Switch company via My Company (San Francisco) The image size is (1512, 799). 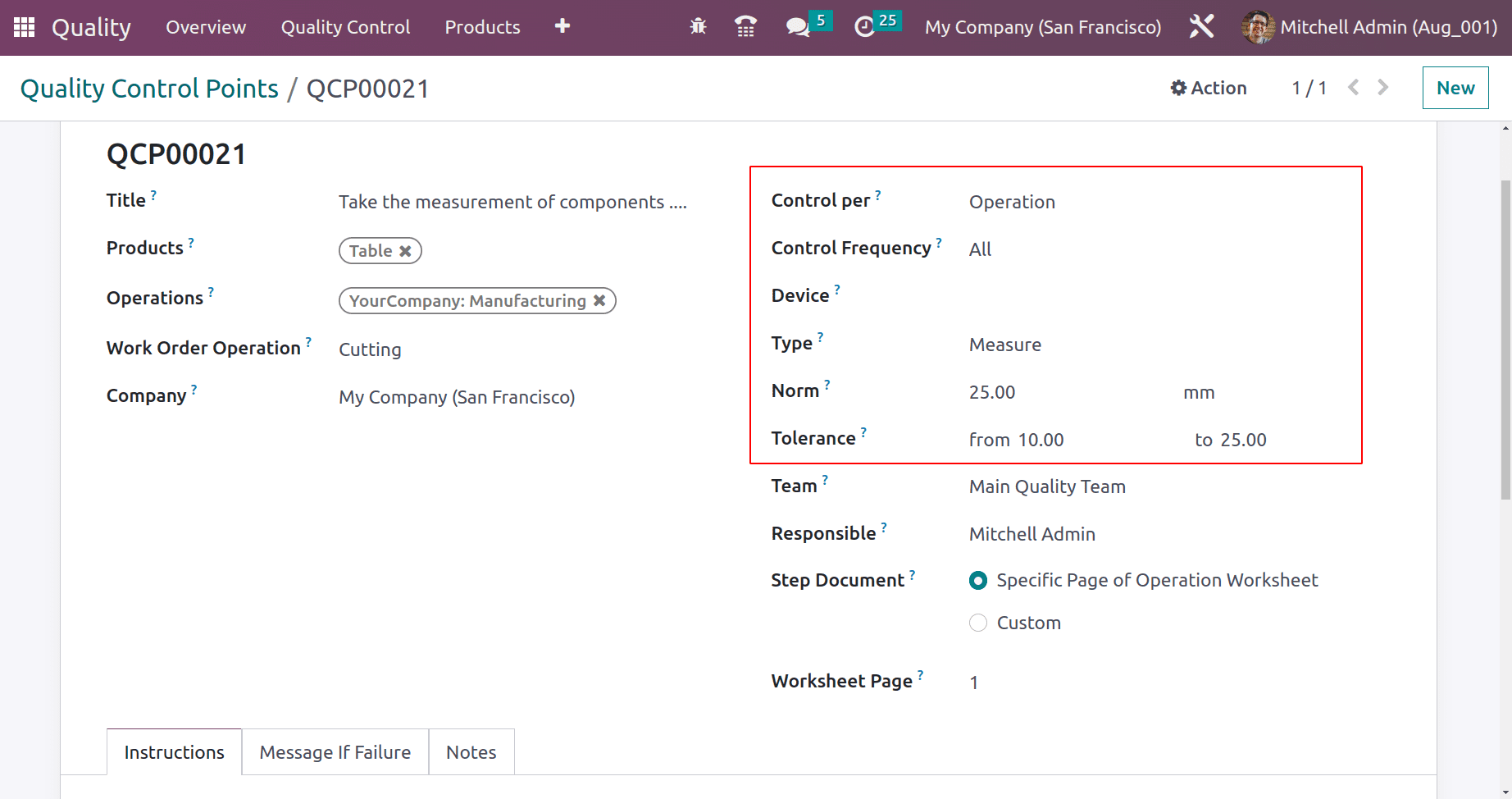(x=1043, y=27)
